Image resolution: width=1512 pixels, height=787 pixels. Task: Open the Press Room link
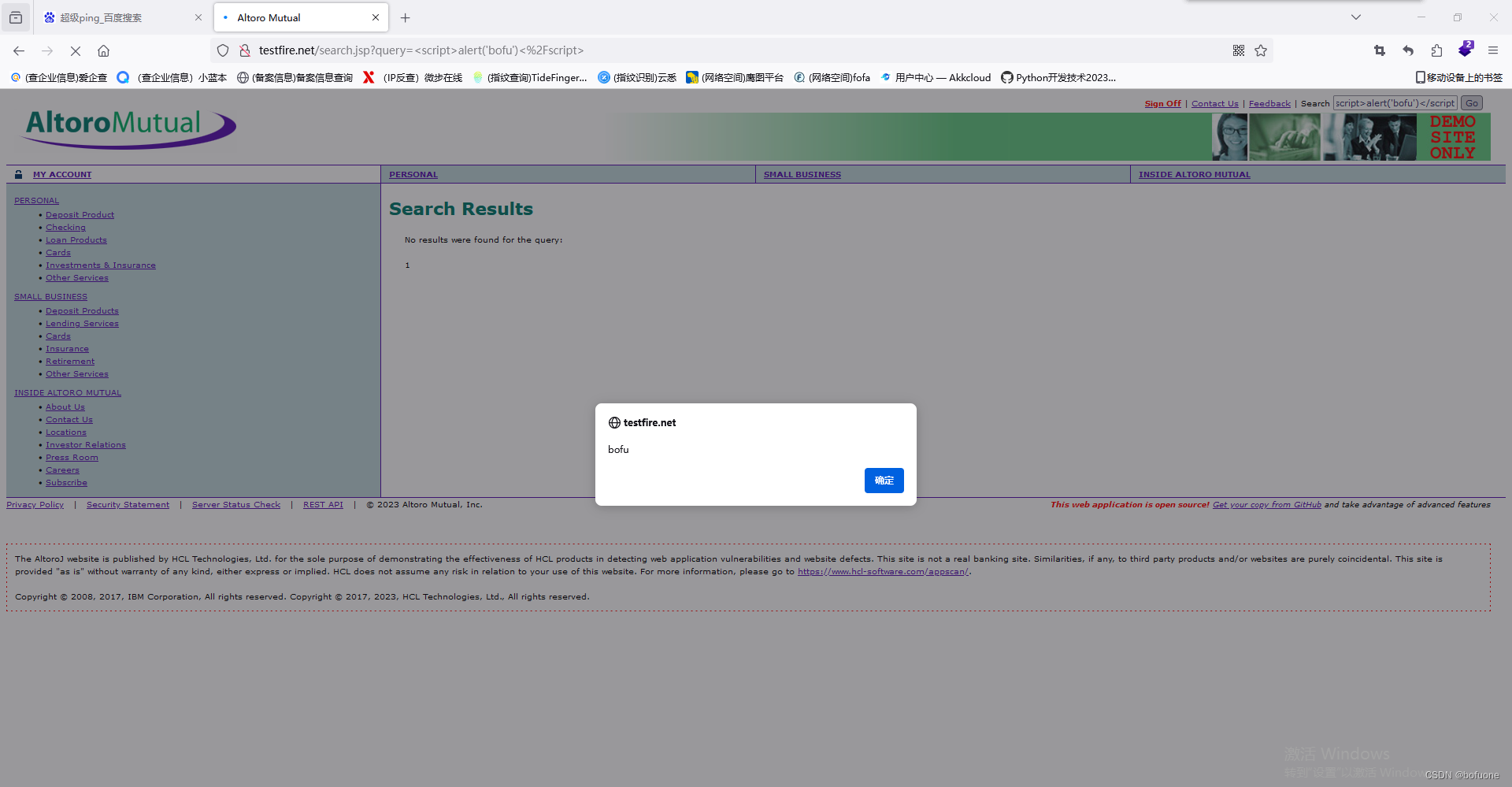click(72, 458)
